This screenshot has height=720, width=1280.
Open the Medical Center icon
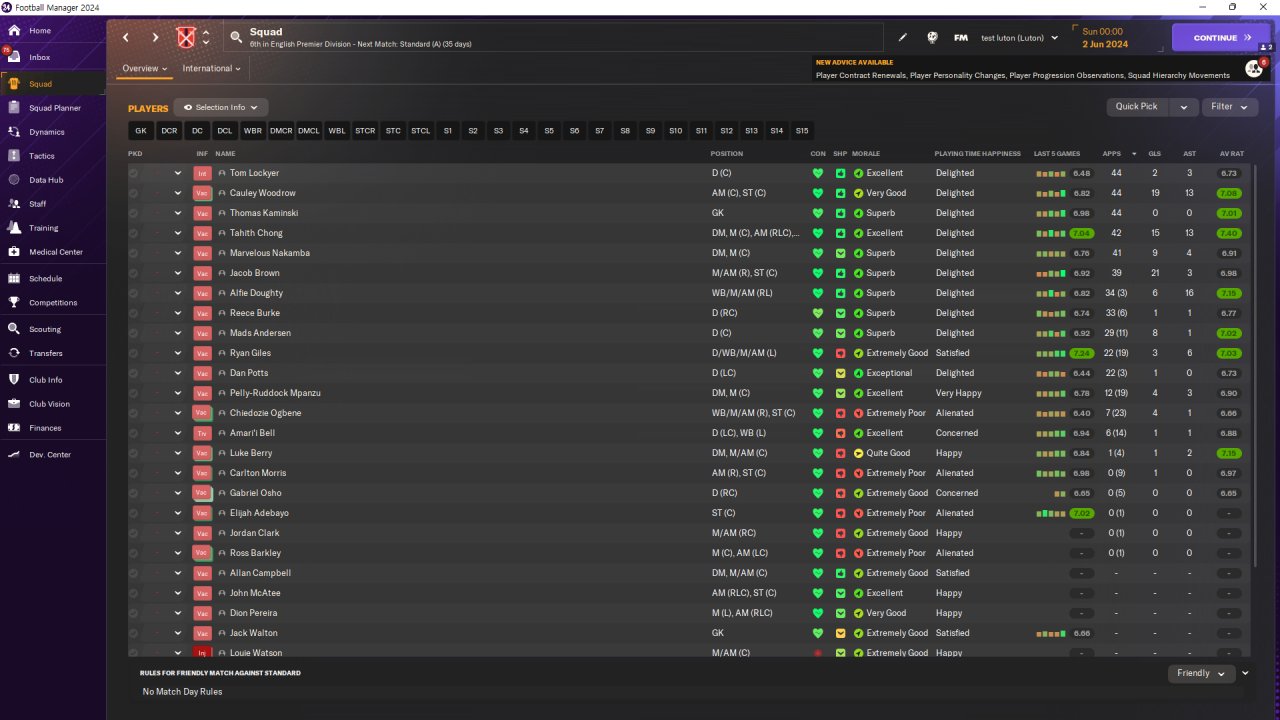tap(14, 251)
